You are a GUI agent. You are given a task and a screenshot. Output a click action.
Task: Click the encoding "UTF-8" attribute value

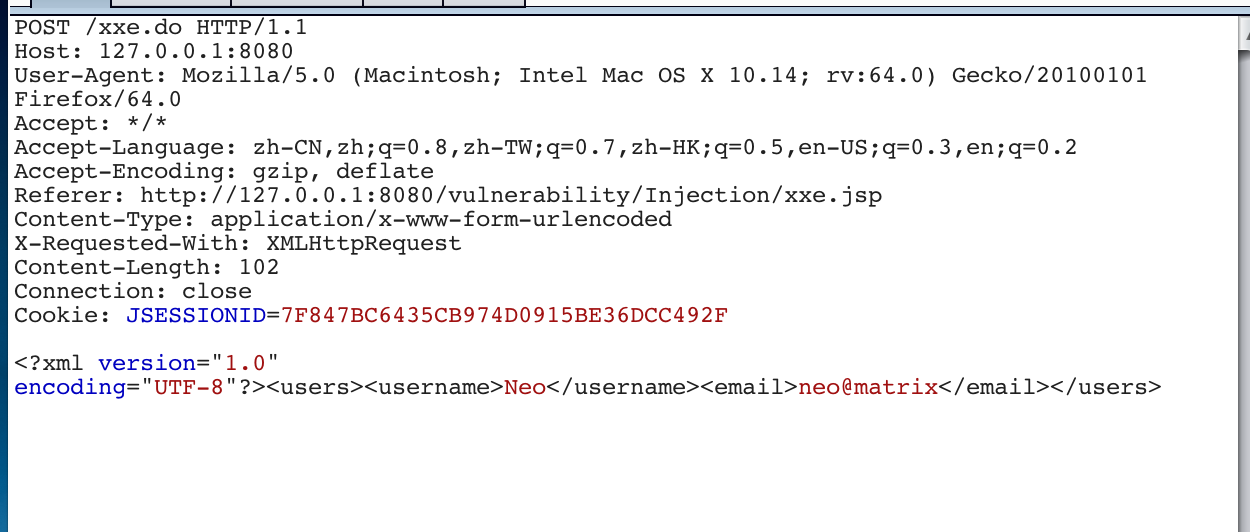point(189,387)
